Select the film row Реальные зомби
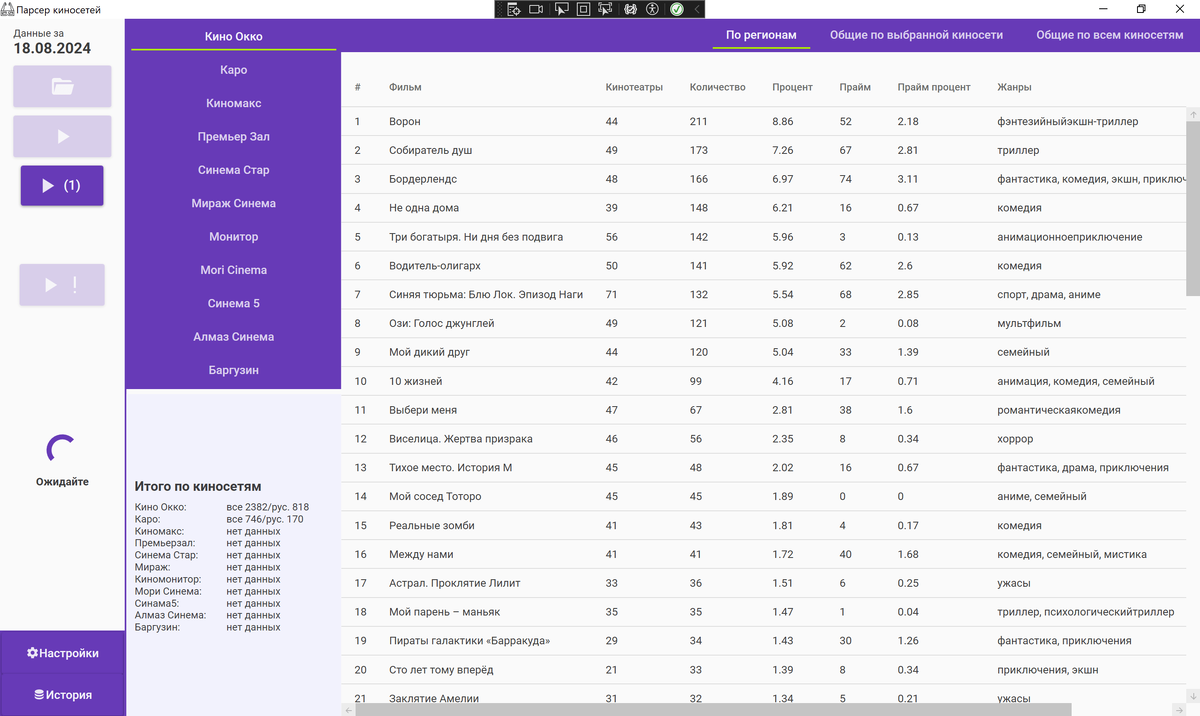The width and height of the screenshot is (1200, 716). point(763,525)
